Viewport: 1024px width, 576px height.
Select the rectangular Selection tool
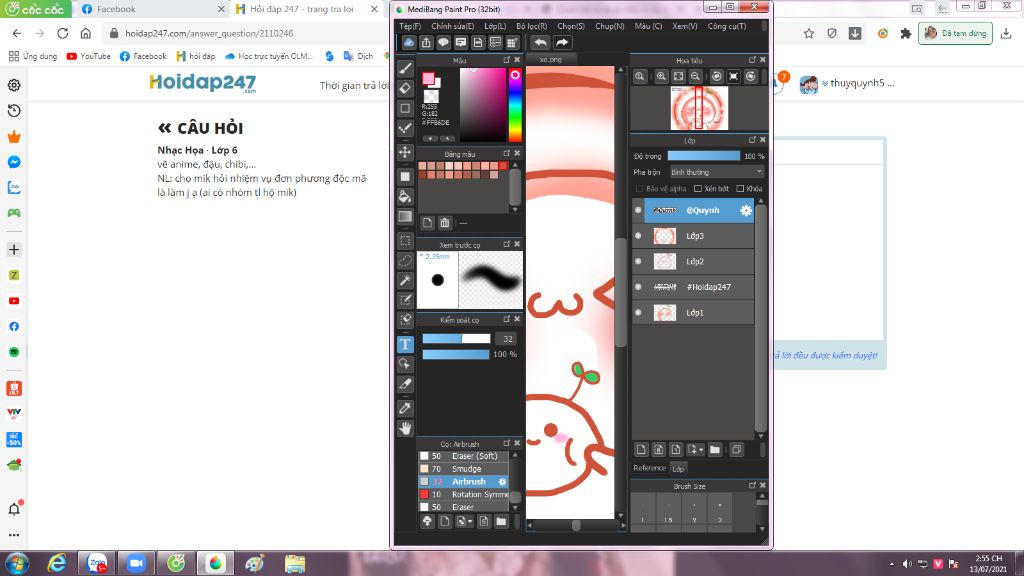pyautogui.click(x=405, y=240)
